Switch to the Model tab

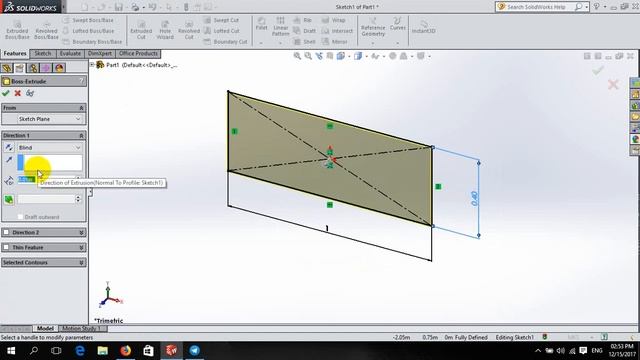tap(45, 328)
